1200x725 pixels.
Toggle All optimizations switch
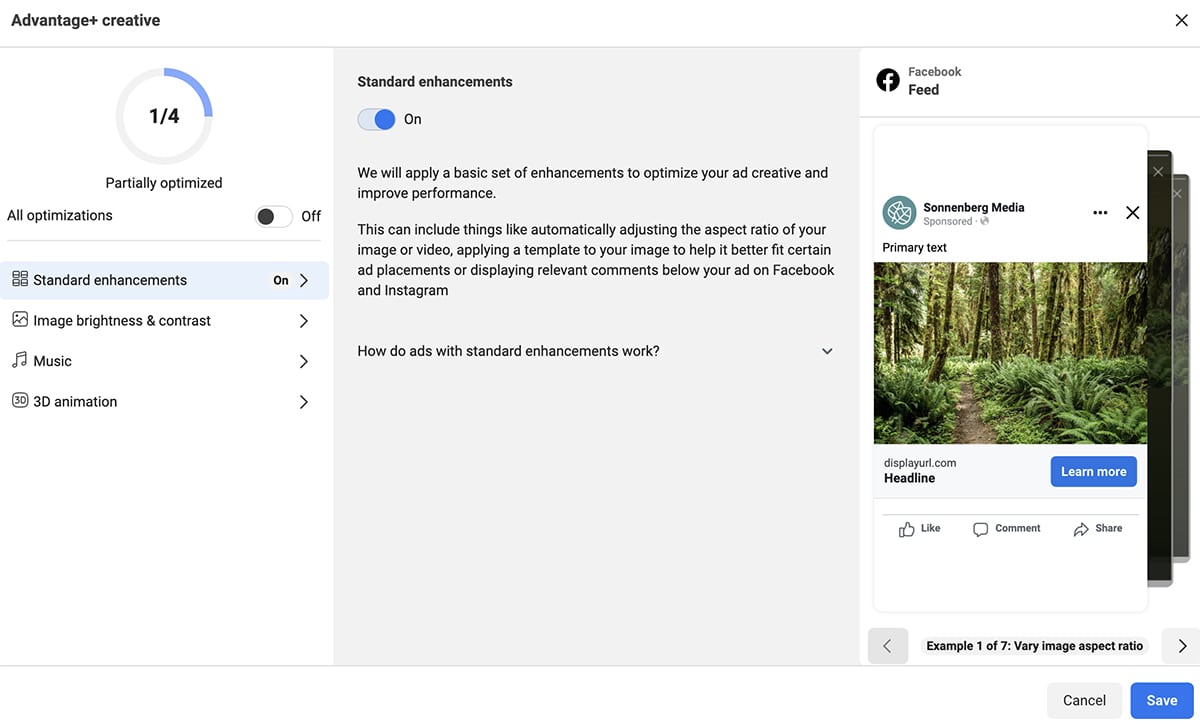coord(273,216)
